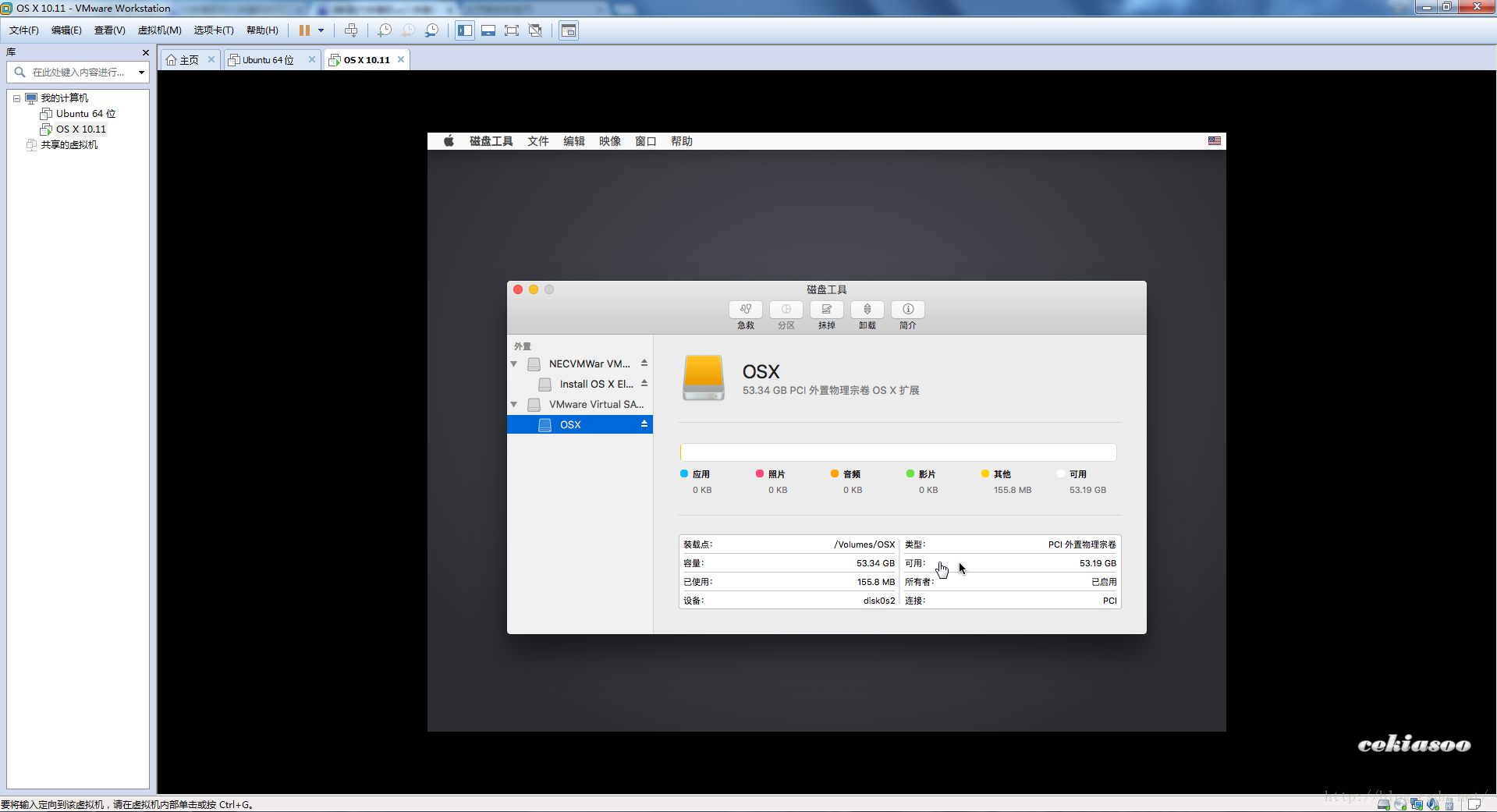The height and width of the screenshot is (812, 1497).
Task: Click the 照片 pink legend dot
Action: point(760,473)
